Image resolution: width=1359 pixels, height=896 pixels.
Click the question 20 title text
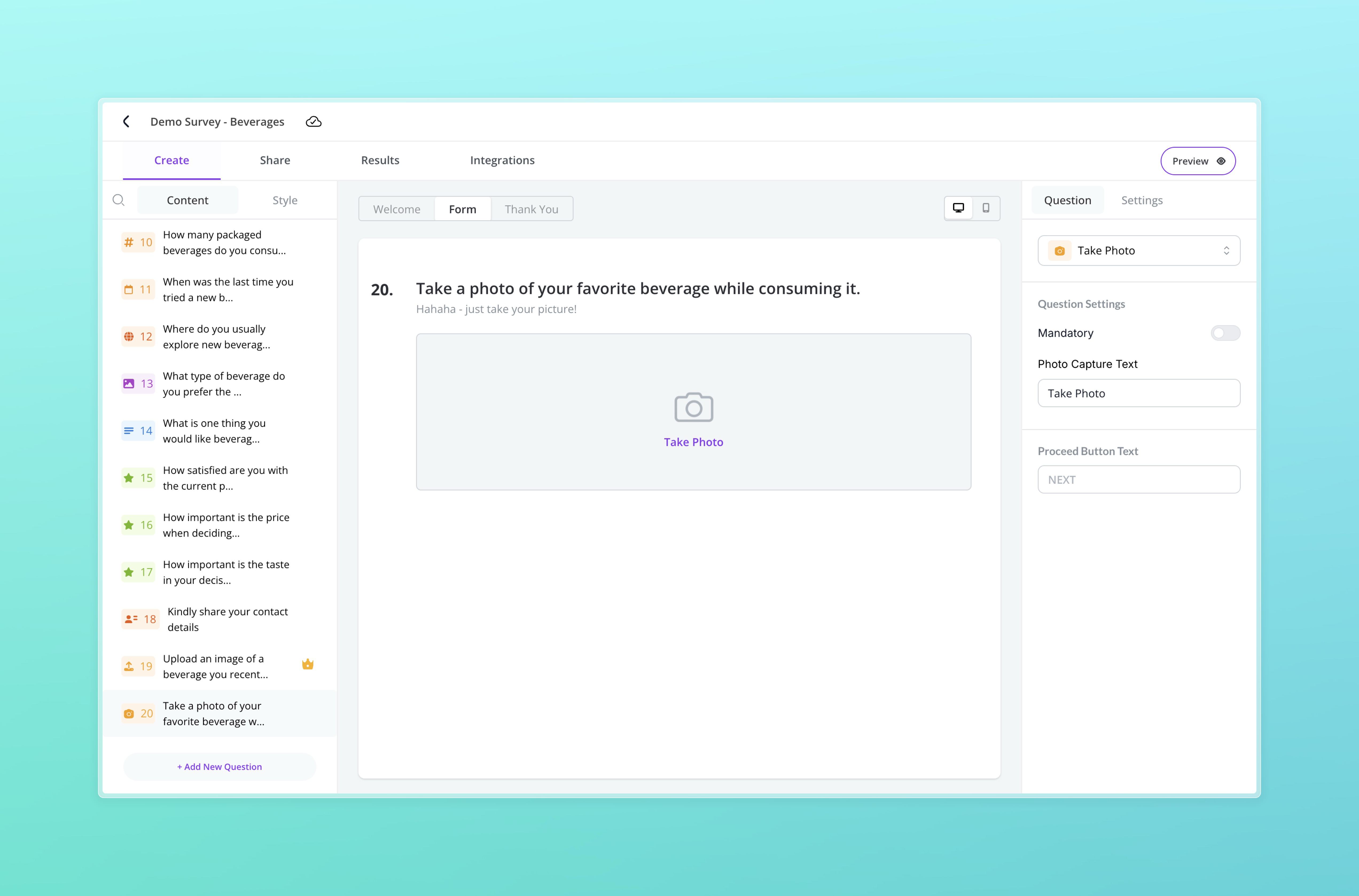pyautogui.click(x=638, y=289)
